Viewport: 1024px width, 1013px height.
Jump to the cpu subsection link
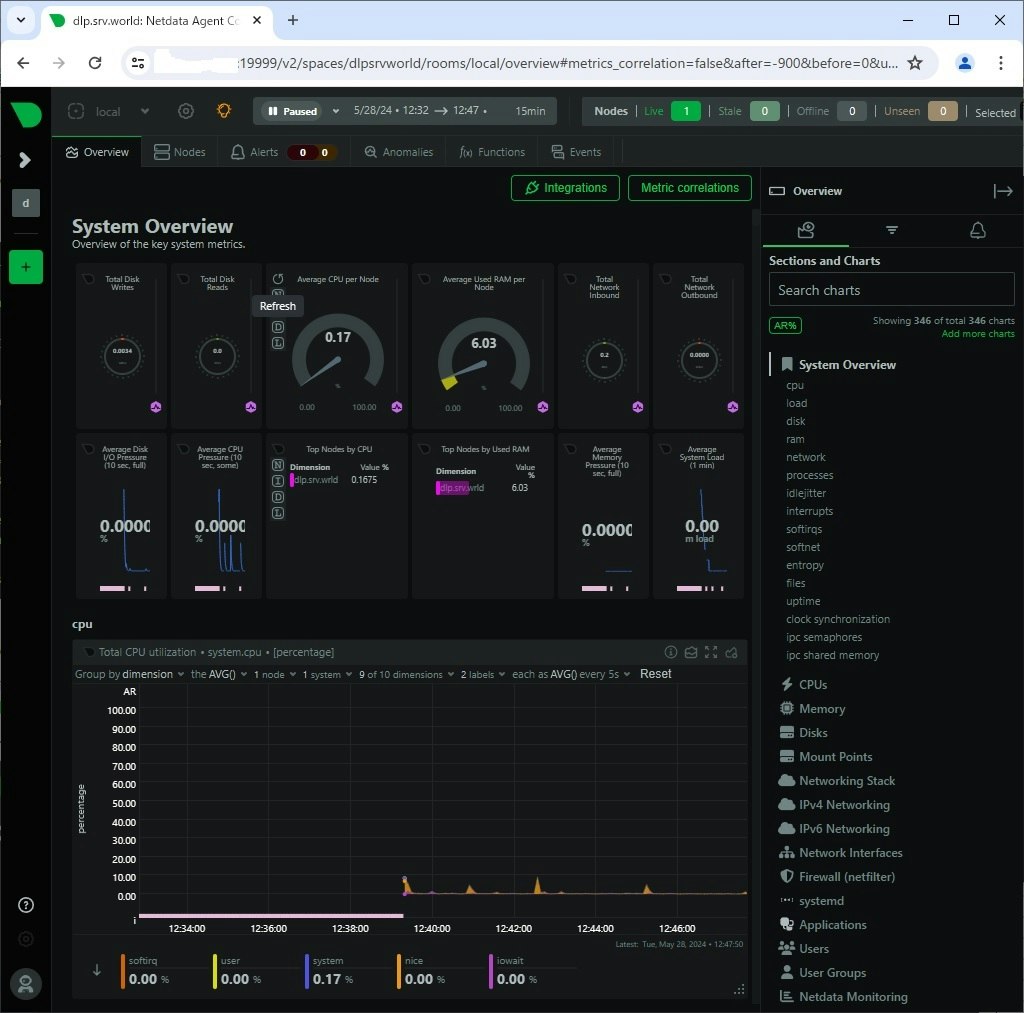coord(795,385)
